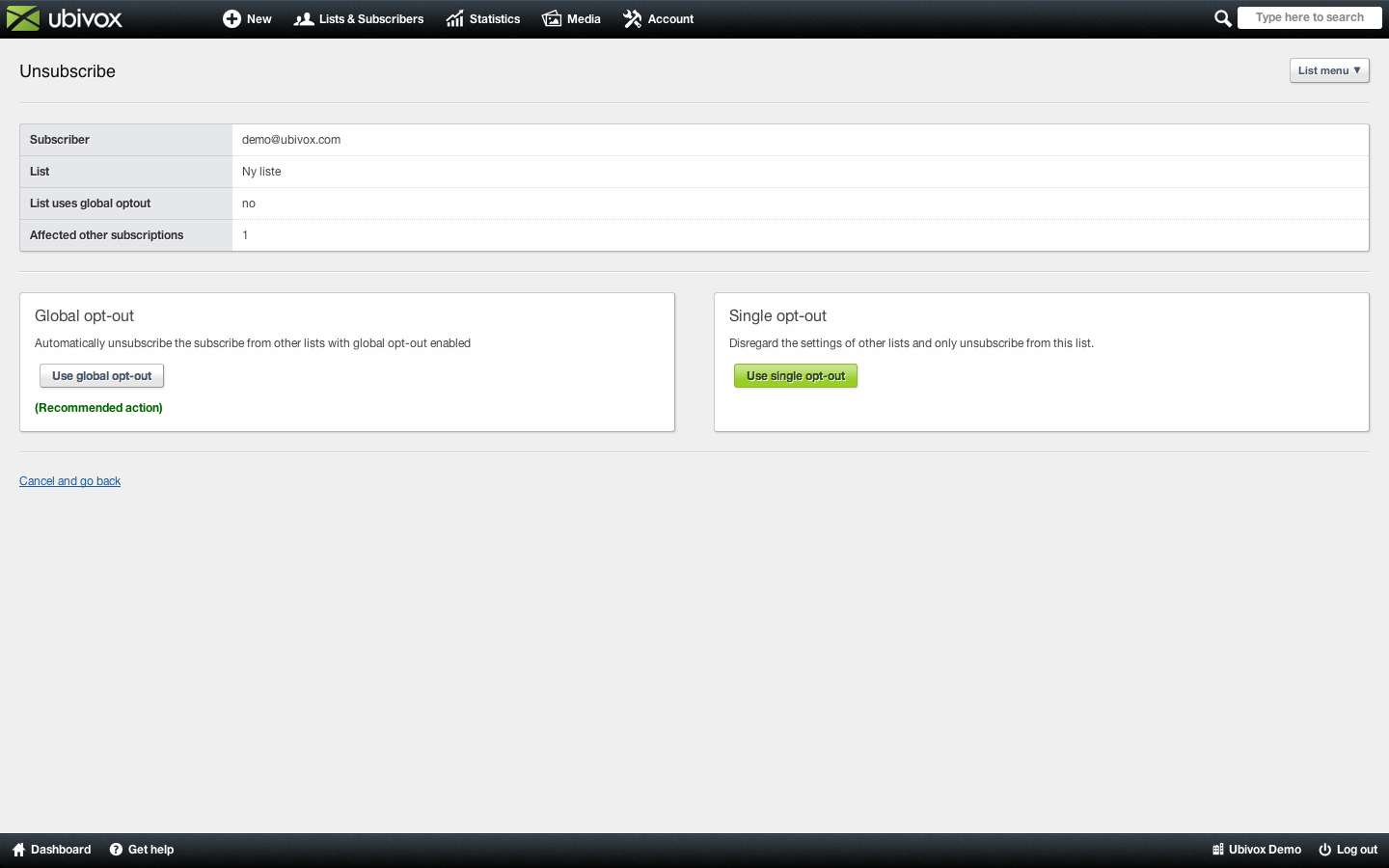Click the tools icon beside Account

pos(632,18)
